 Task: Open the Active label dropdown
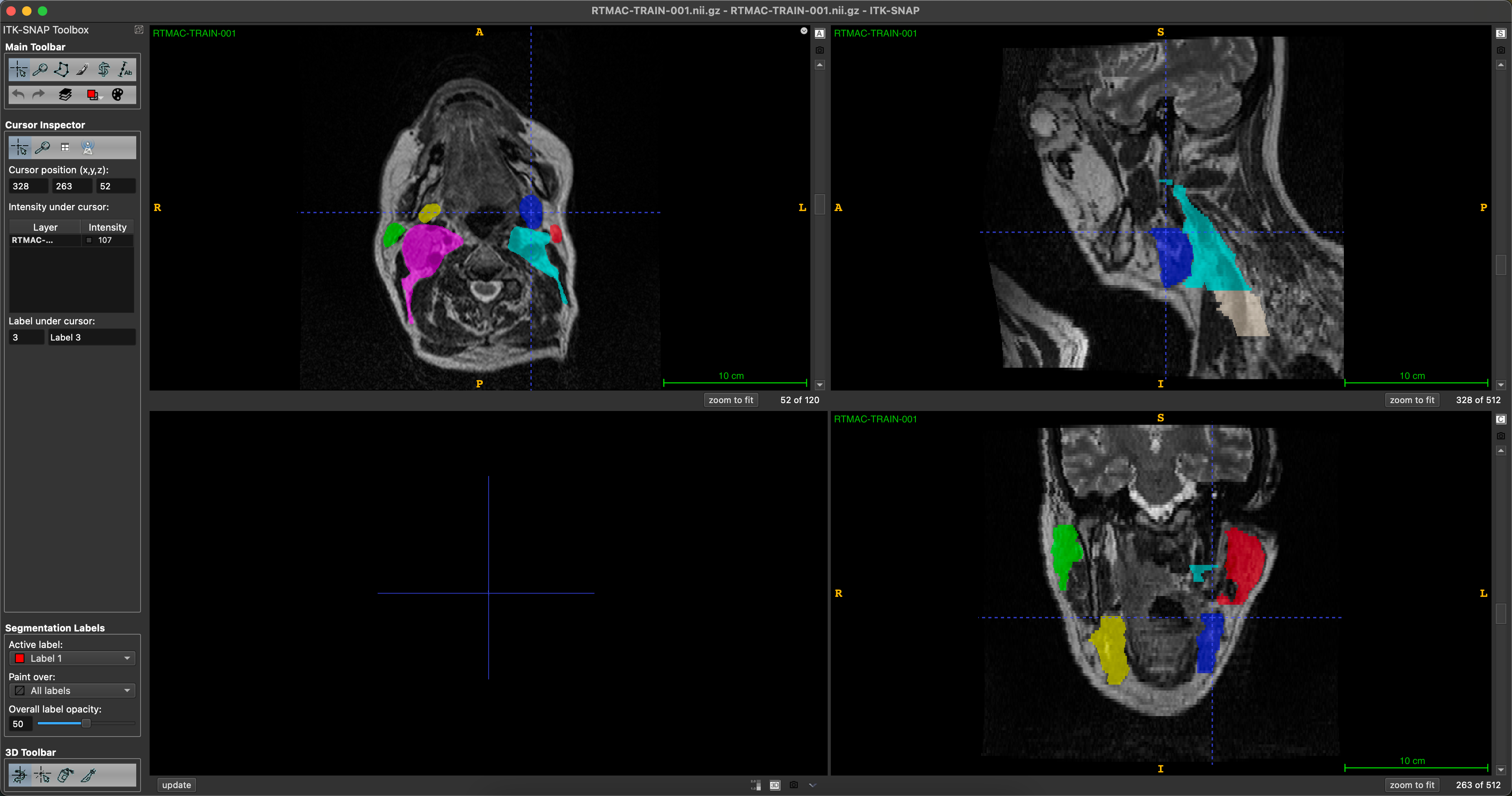[x=72, y=658]
